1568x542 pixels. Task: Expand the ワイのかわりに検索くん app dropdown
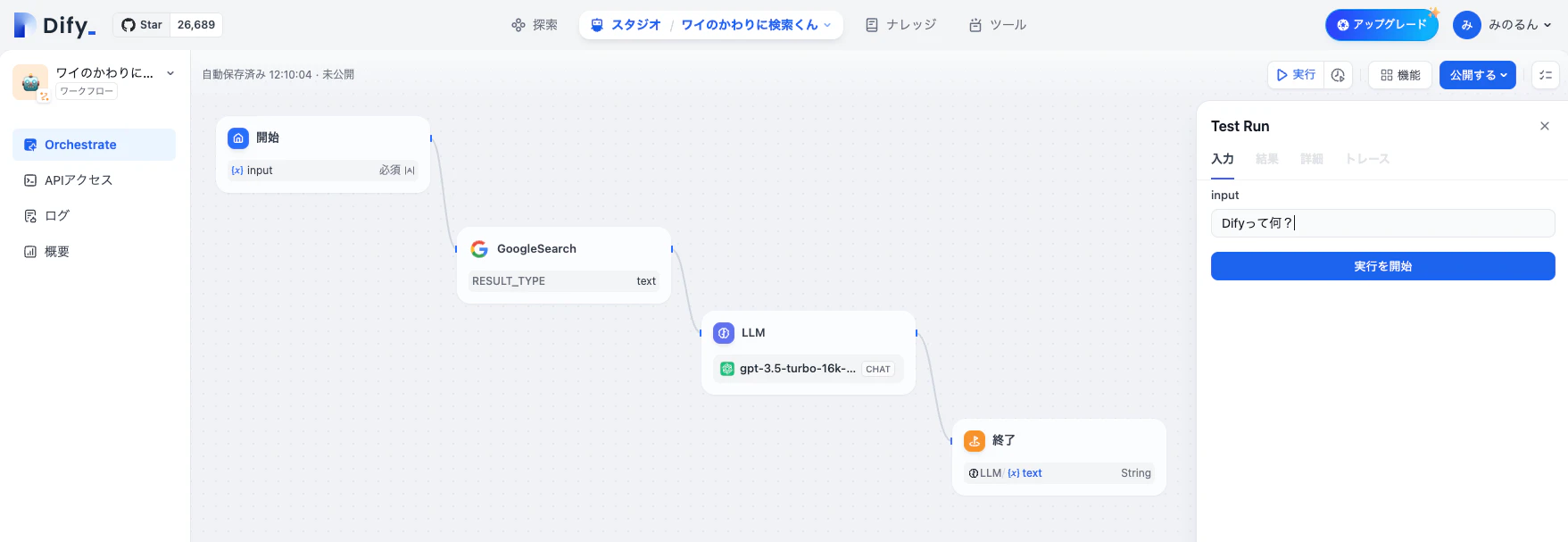point(756,25)
